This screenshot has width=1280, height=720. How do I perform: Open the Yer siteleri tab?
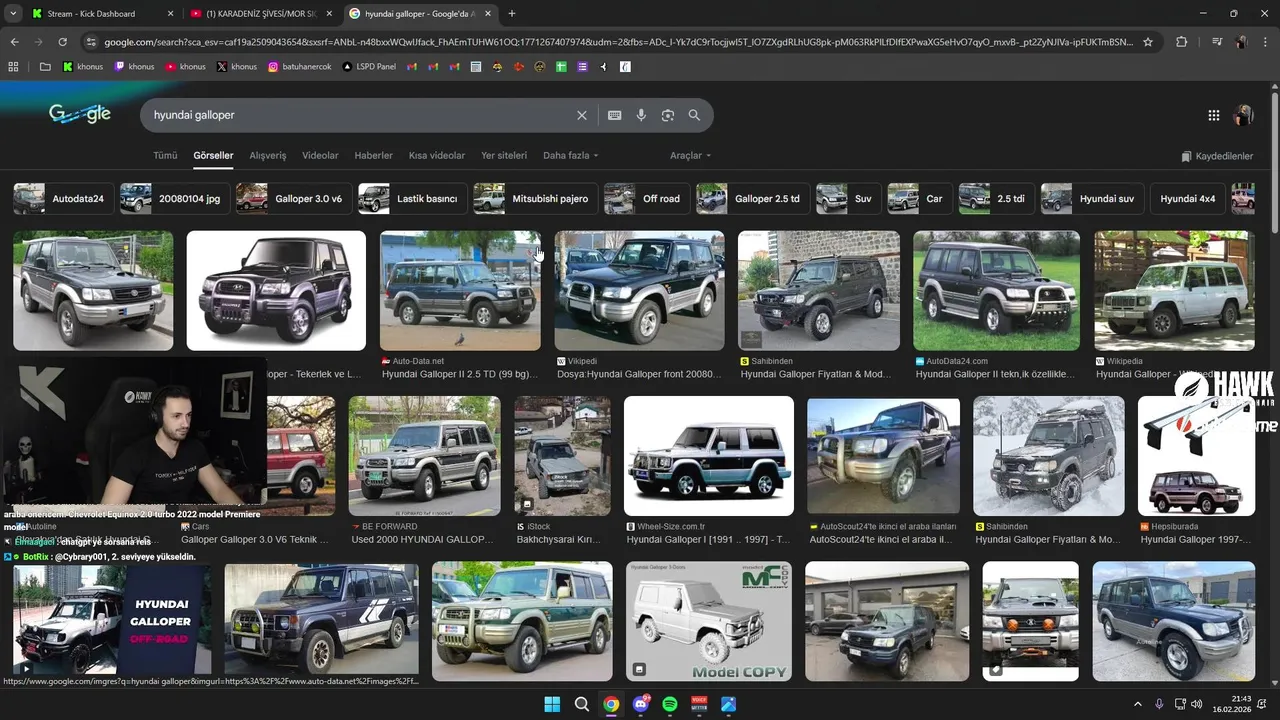click(x=504, y=156)
